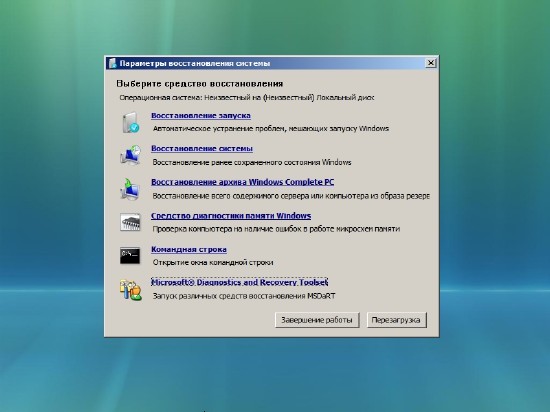
Task: Launch Microsoft Diagnostics and Recovery Toolset link
Action: pos(240,283)
